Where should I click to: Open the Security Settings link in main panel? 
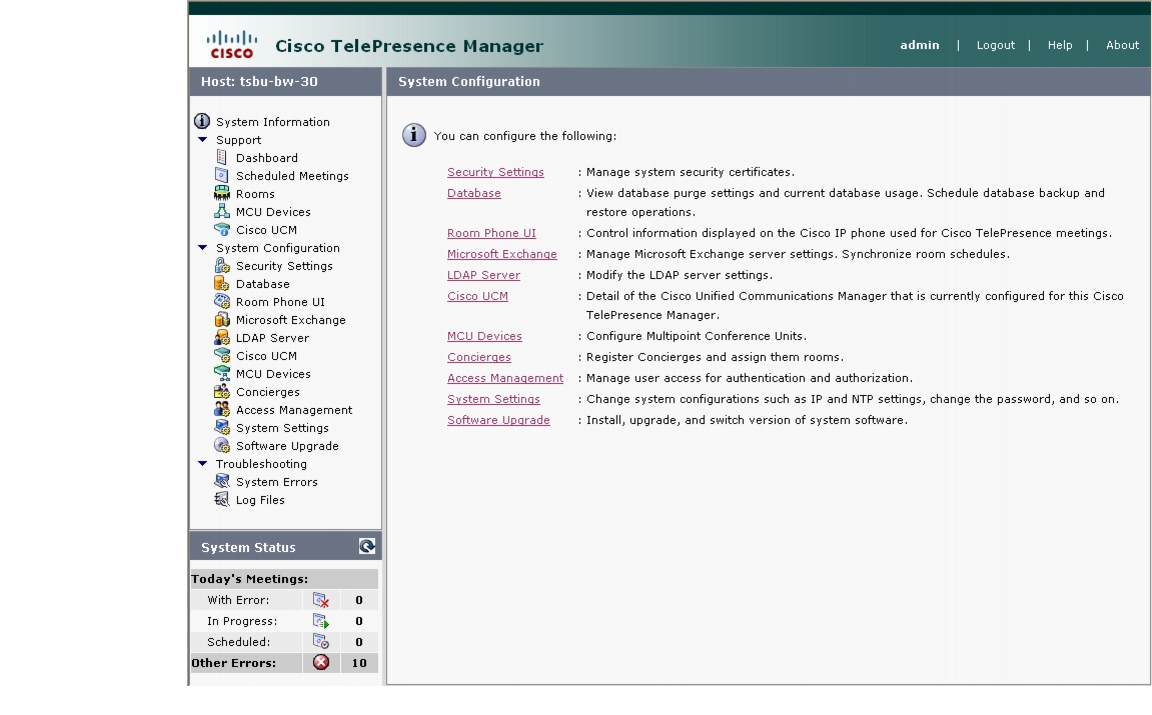495,172
